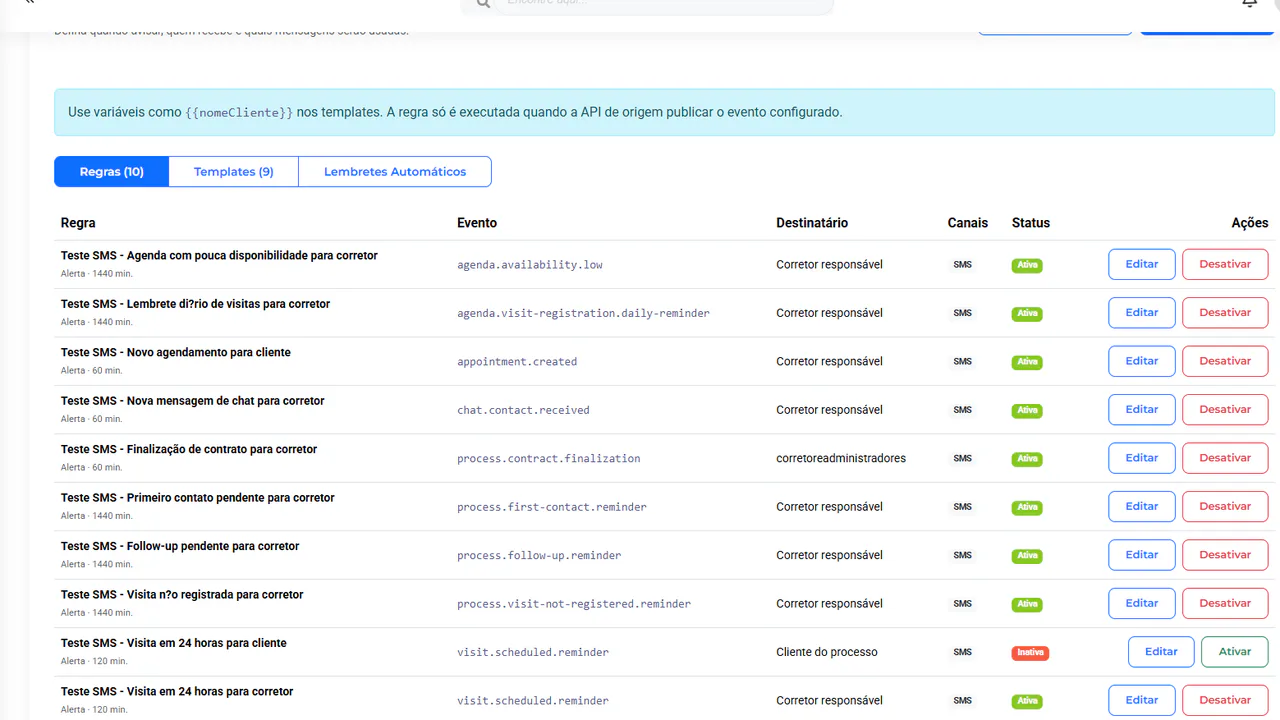Click rule name Teste SMS - Nova mensagem de chat para corretor
This screenshot has width=1280, height=720.
193,401
